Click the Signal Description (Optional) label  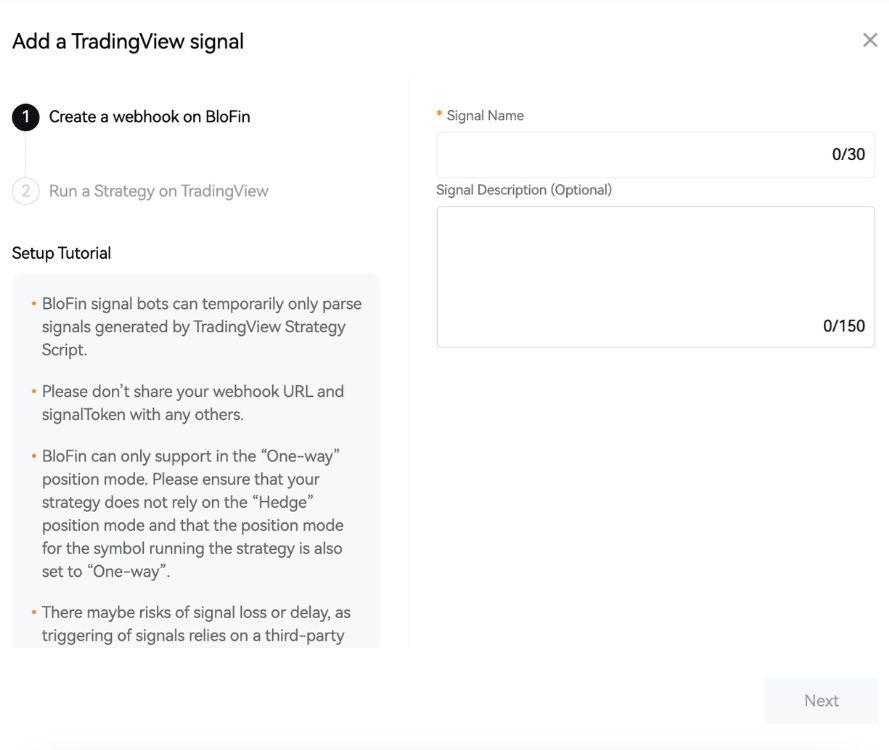[524, 190]
